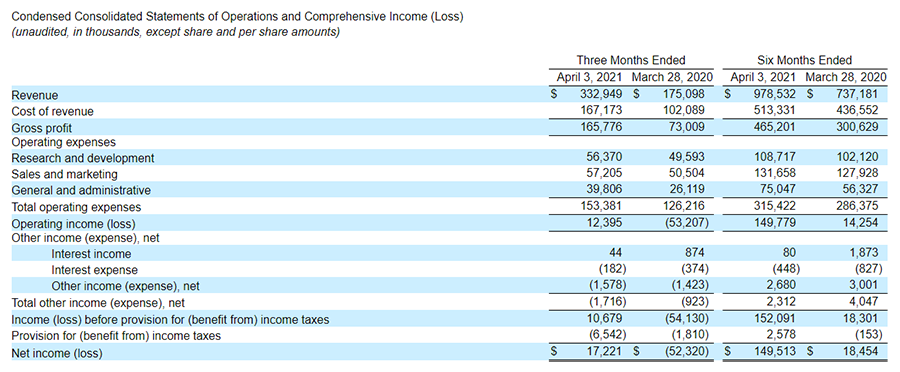The width and height of the screenshot is (900, 372).
Task: Click the R&D value 56,370
Action: [x=604, y=157]
